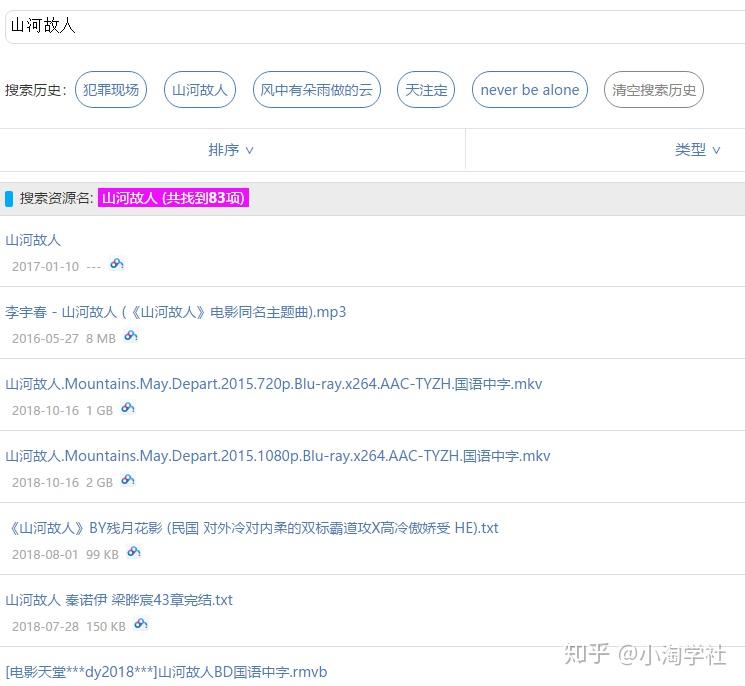Image resolution: width=745 pixels, height=686 pixels.
Task: Click cloud icon beside 8 MB mp3
Action: [x=131, y=336]
